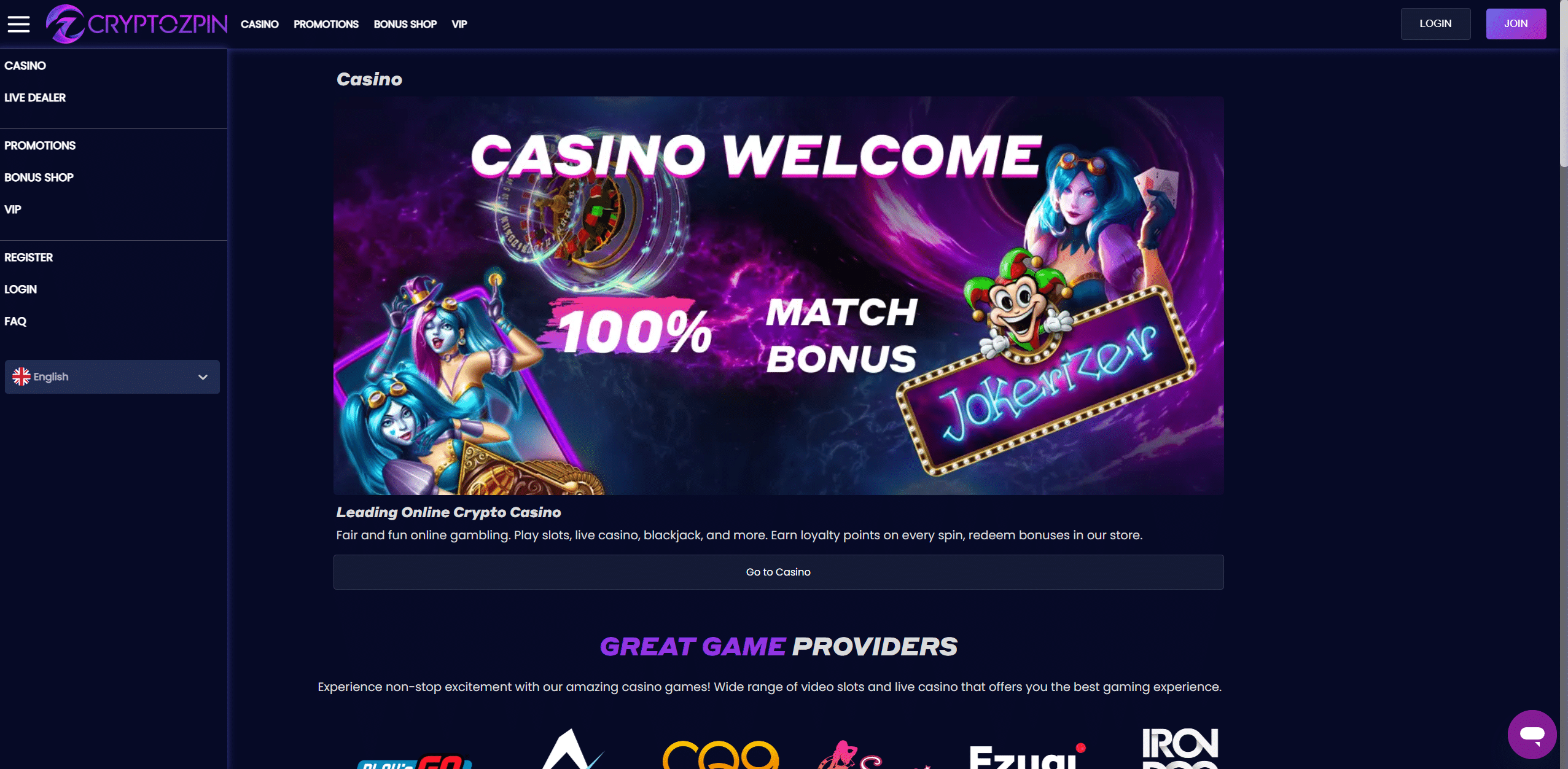Screen dimensions: 1568x769
Task: Toggle the hamburger menu icon
Action: pos(18,24)
